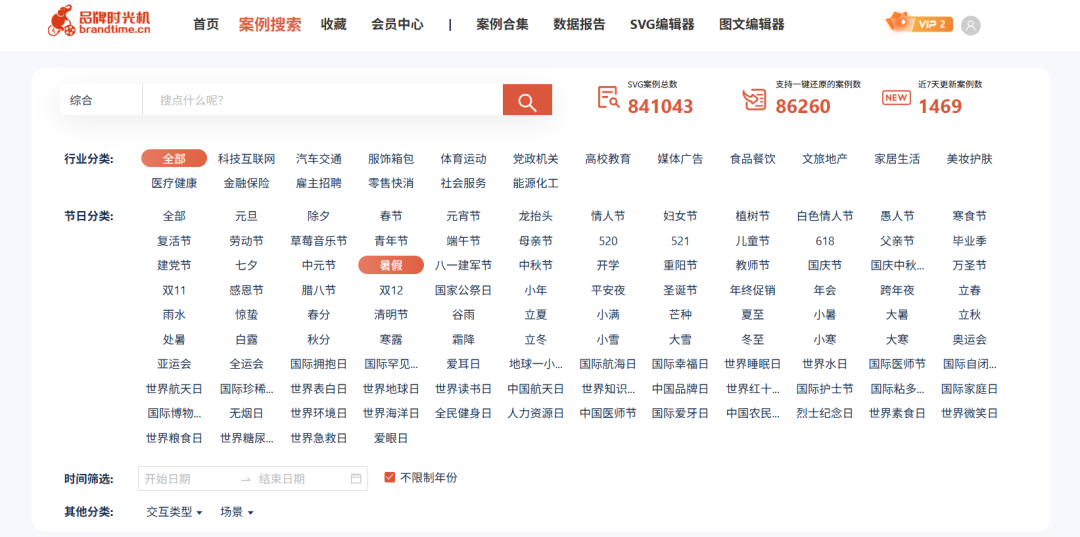Click the NEW badge icon
The image size is (1080, 537).
point(896,98)
